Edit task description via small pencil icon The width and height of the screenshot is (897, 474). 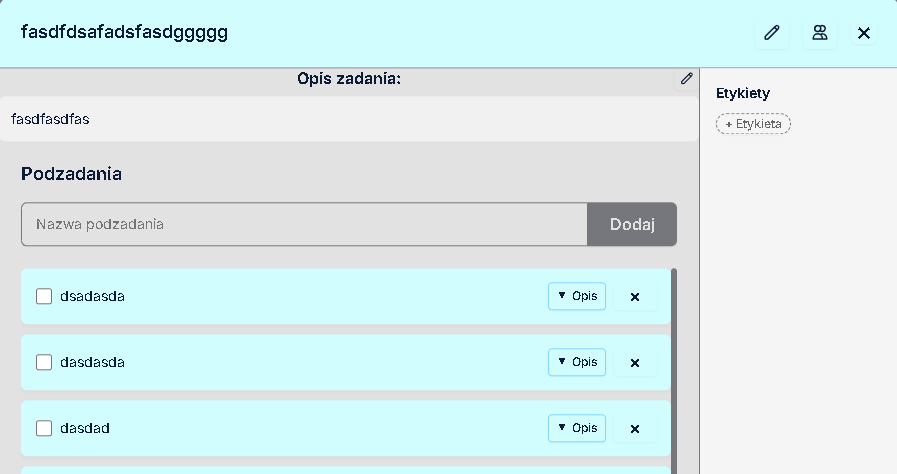686,78
